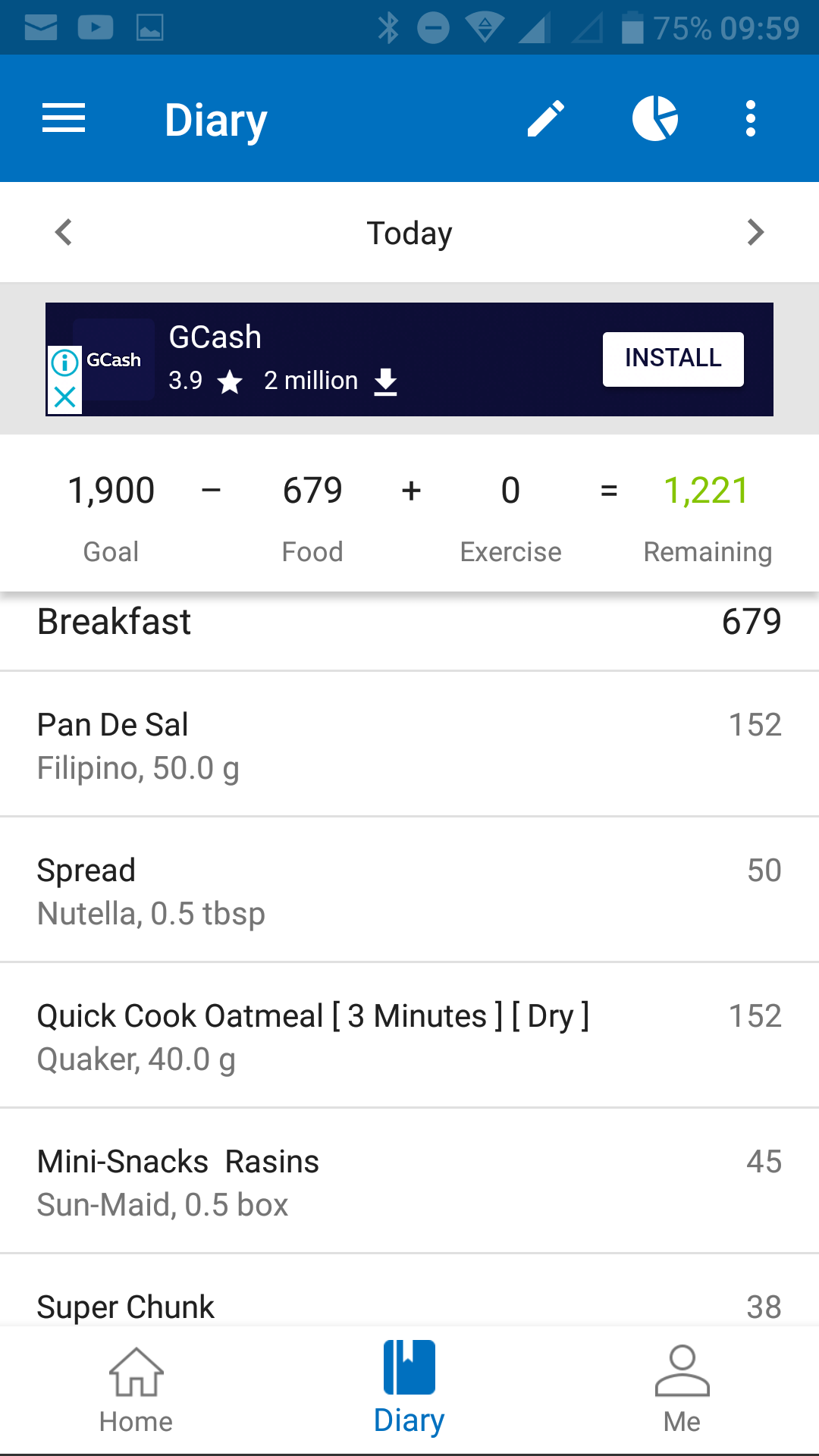Open the hamburger navigation menu
819x1456 pixels.
pyautogui.click(x=64, y=119)
